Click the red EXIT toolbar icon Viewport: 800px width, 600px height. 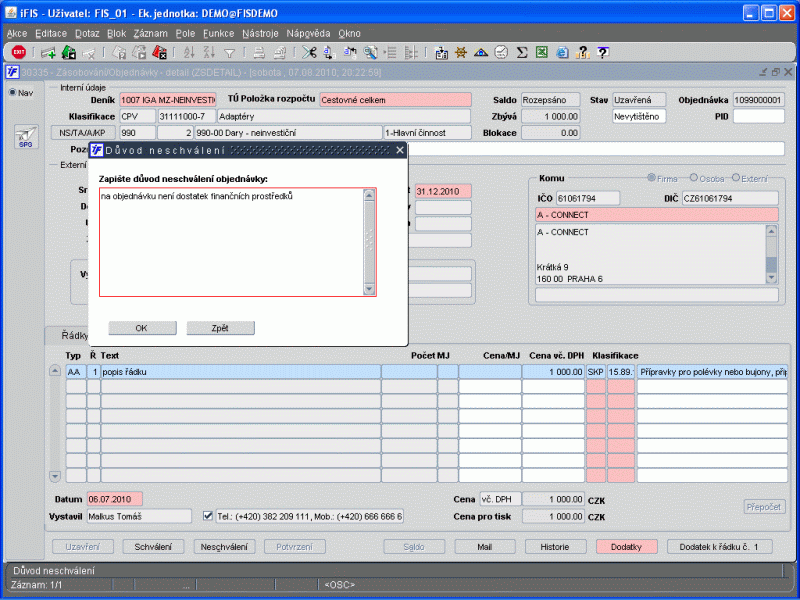click(18, 53)
